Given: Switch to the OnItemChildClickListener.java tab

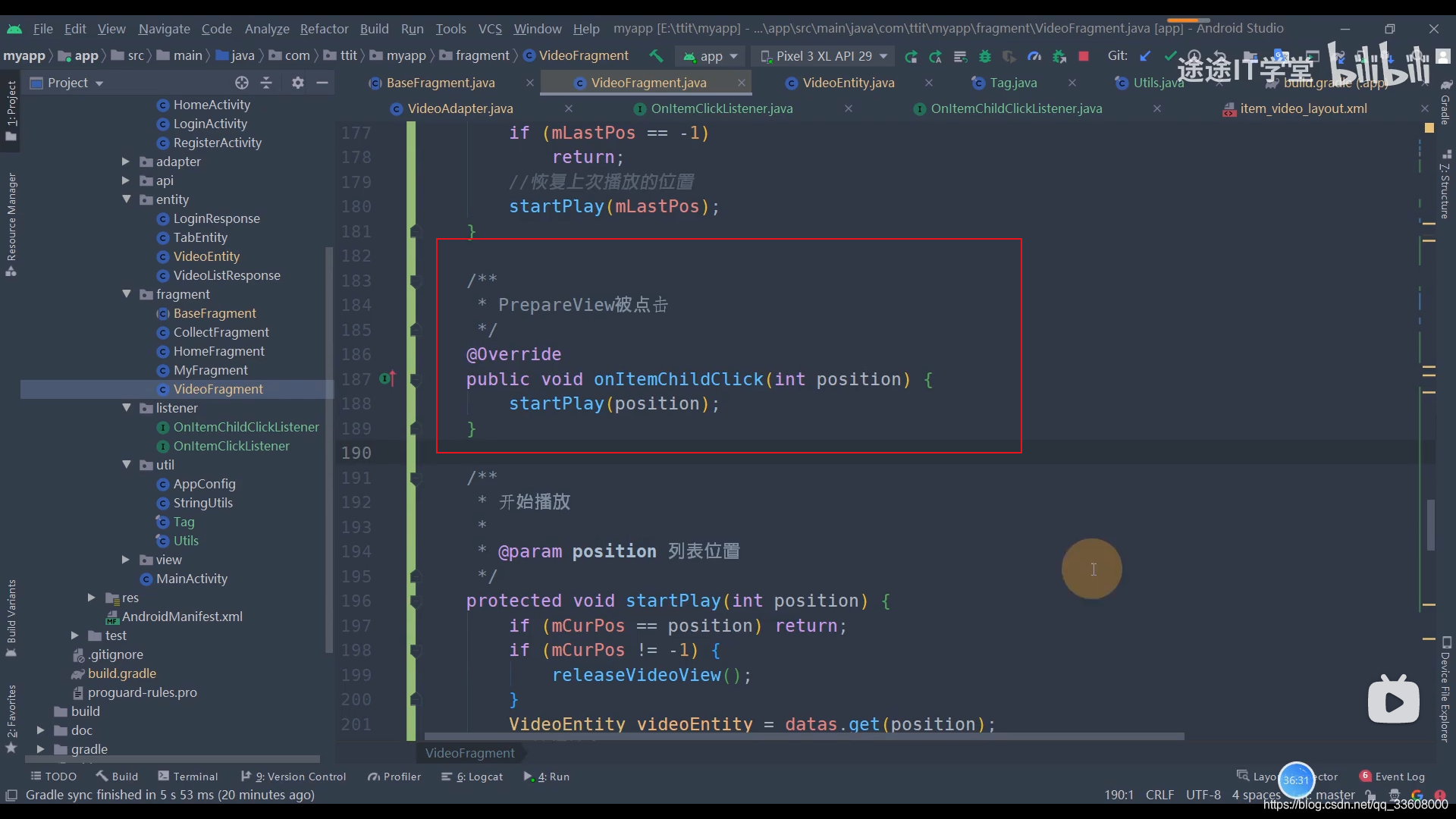Looking at the screenshot, I should (x=1016, y=108).
